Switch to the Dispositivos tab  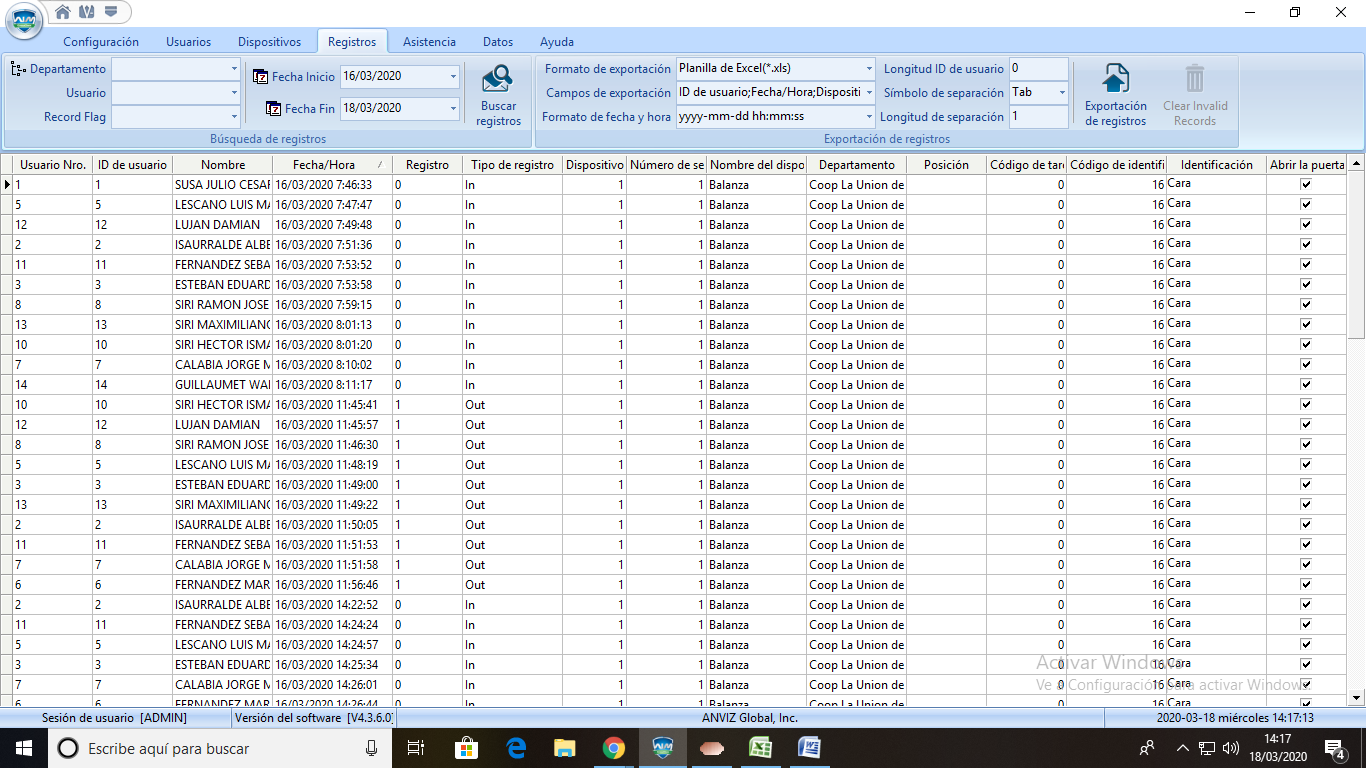pyautogui.click(x=269, y=42)
